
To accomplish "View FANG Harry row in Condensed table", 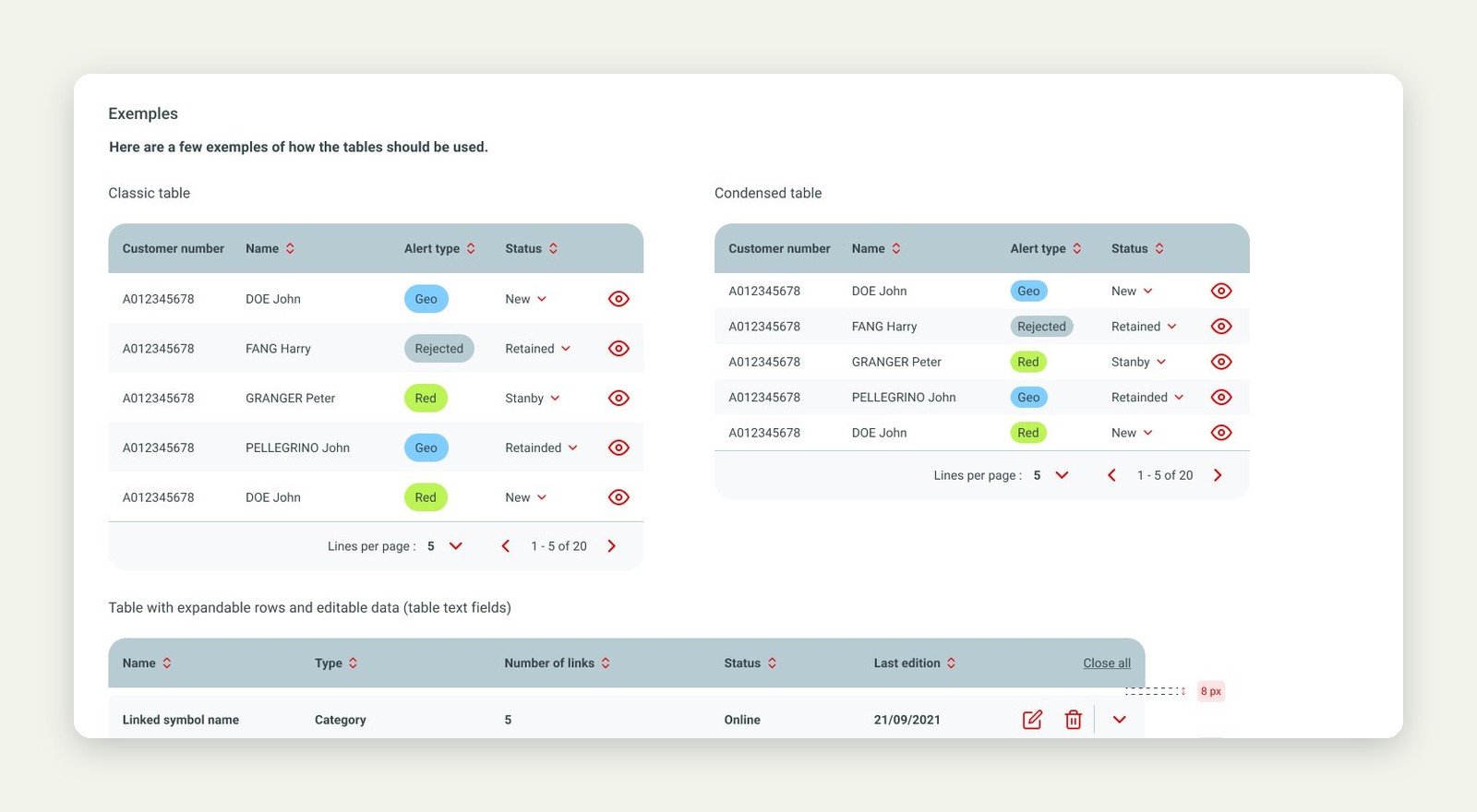I will tap(1221, 327).
